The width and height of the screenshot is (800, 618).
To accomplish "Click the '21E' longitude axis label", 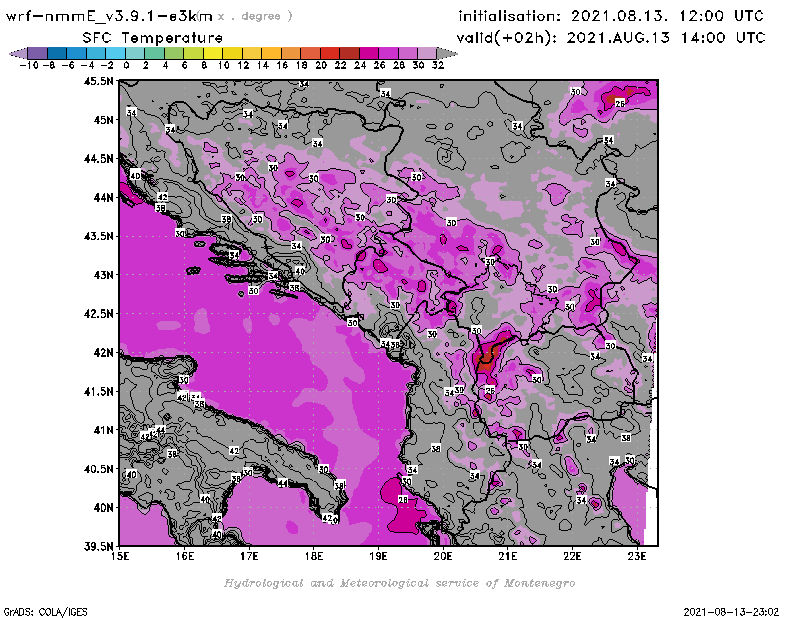I will click(508, 556).
